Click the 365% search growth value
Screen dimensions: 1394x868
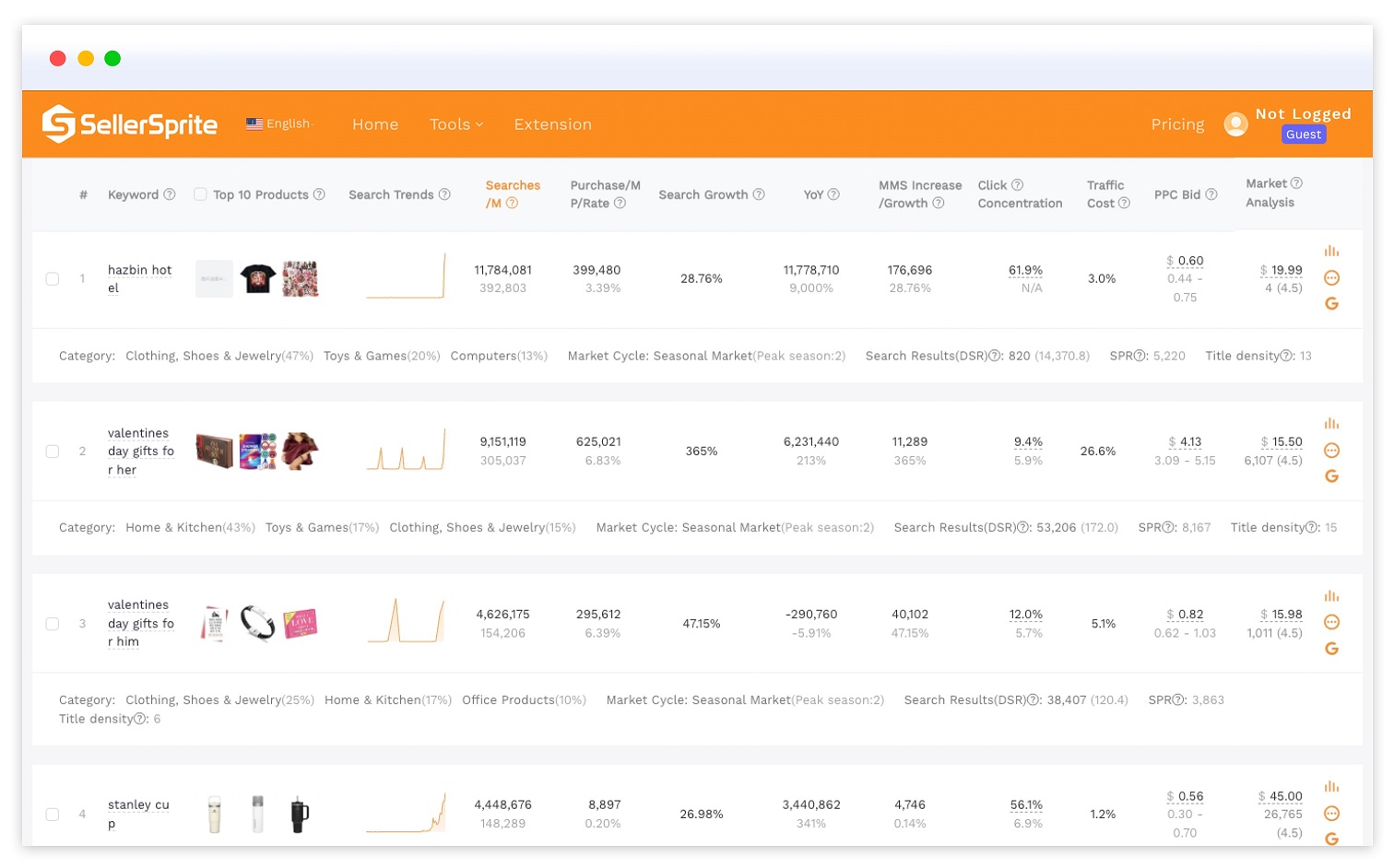702,451
